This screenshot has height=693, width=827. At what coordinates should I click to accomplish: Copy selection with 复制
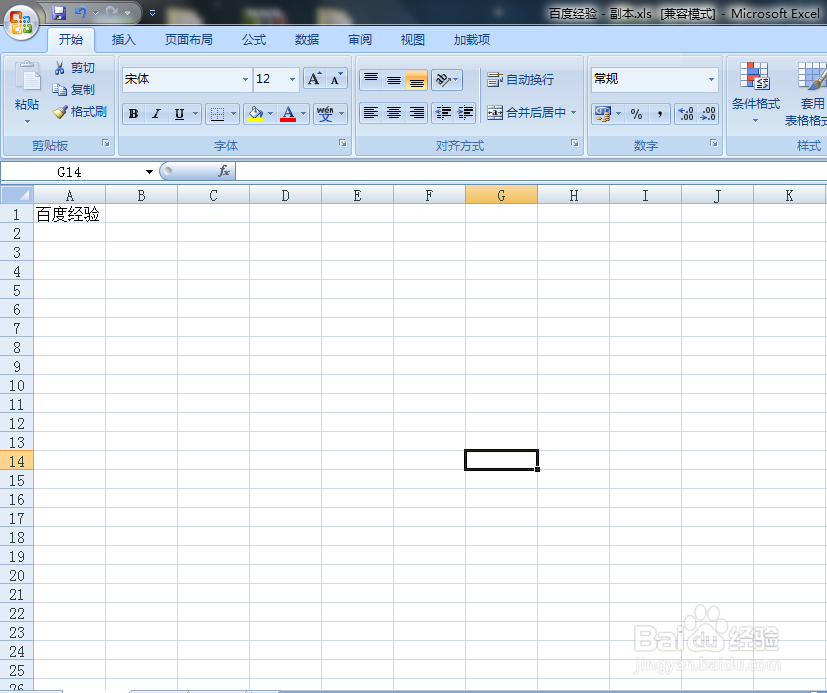tap(74, 90)
